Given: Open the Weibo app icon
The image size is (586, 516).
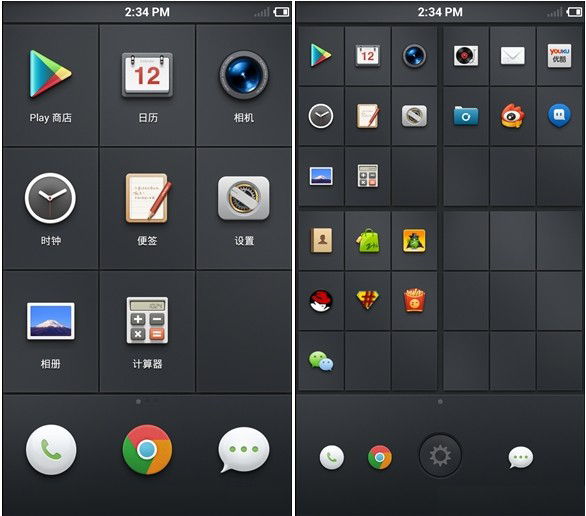Looking at the screenshot, I should [512, 115].
